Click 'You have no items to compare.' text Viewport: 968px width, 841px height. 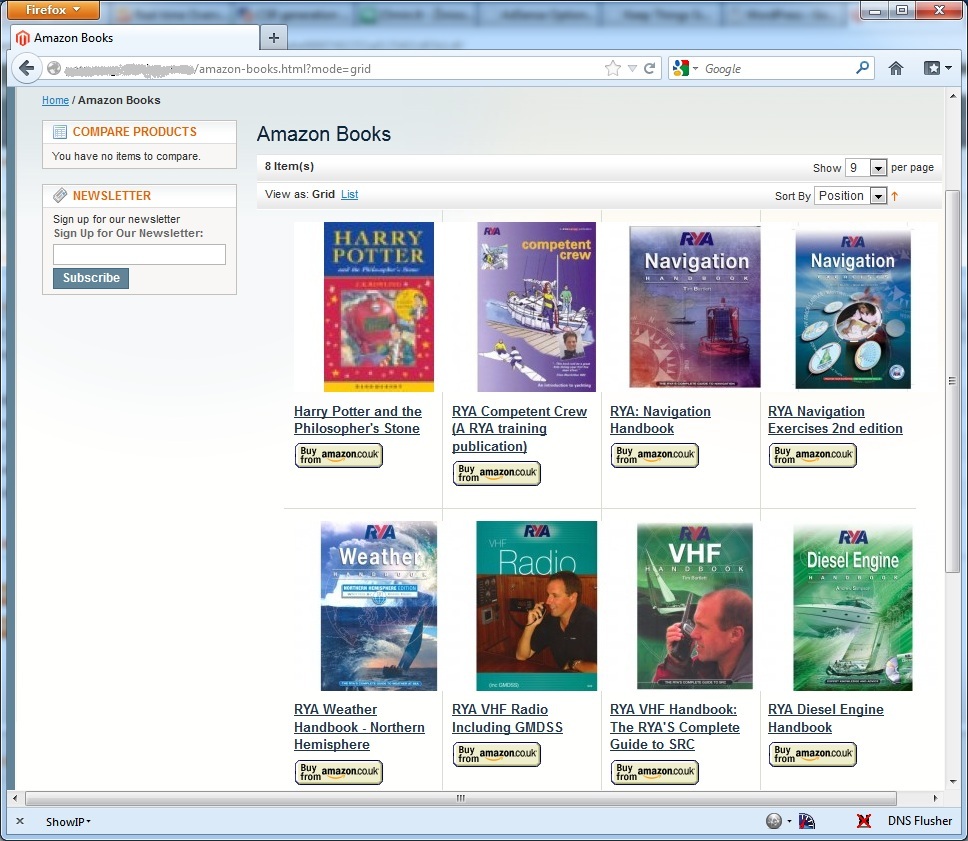127,156
